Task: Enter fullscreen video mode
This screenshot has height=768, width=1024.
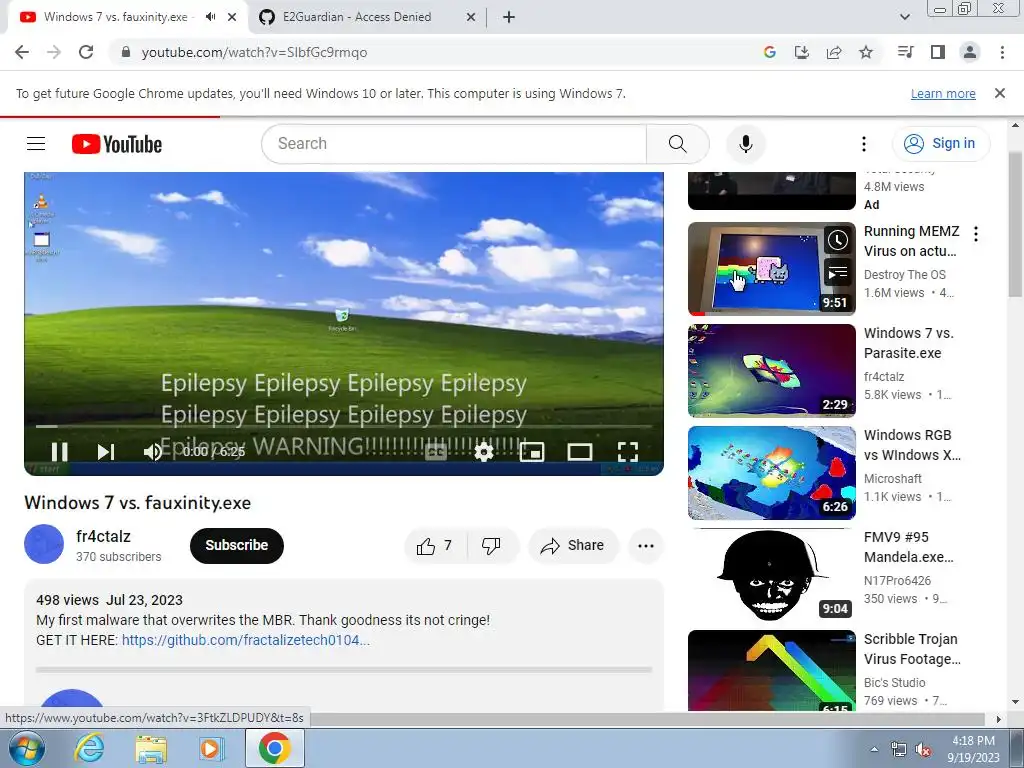Action: click(x=628, y=451)
